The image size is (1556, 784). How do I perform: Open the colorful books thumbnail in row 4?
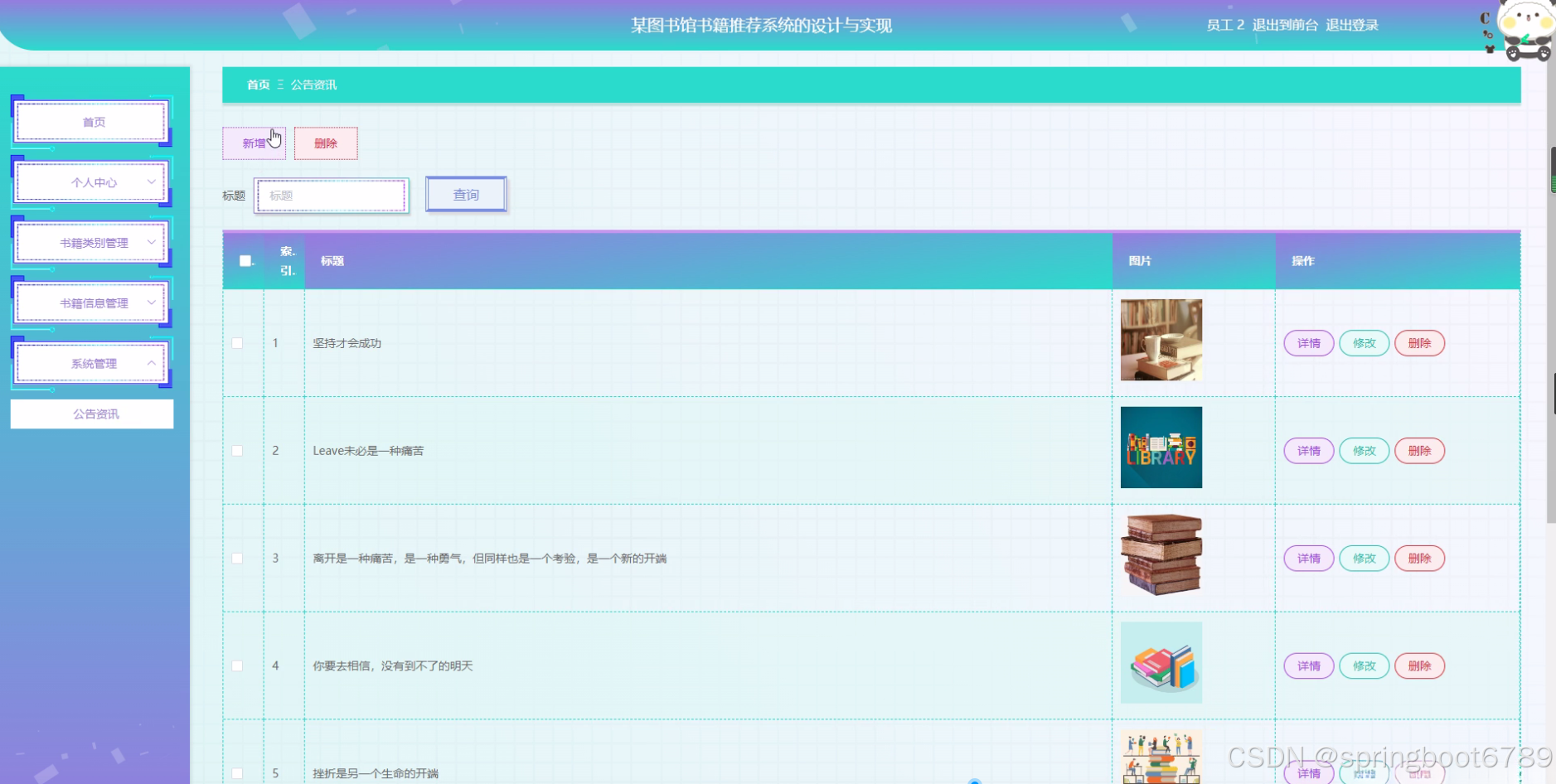(x=1161, y=663)
